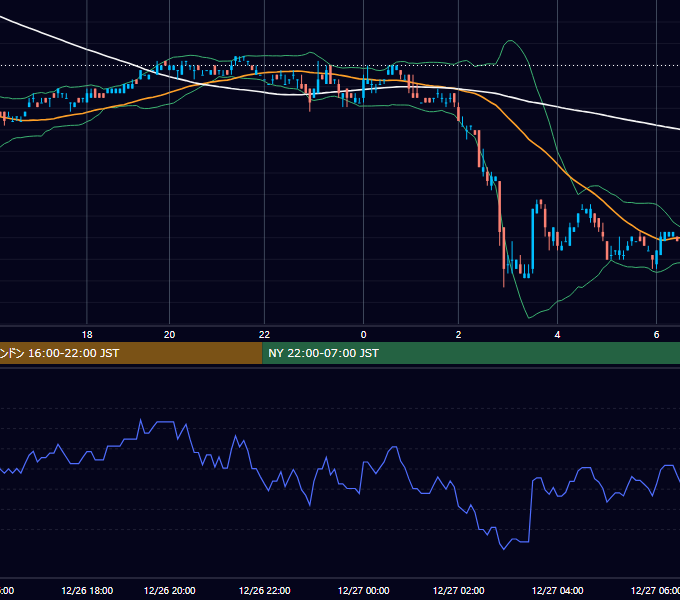This screenshot has height=600, width=680.
Task: Click the lowest-wick candle near 3 o'clock
Action: [503, 256]
